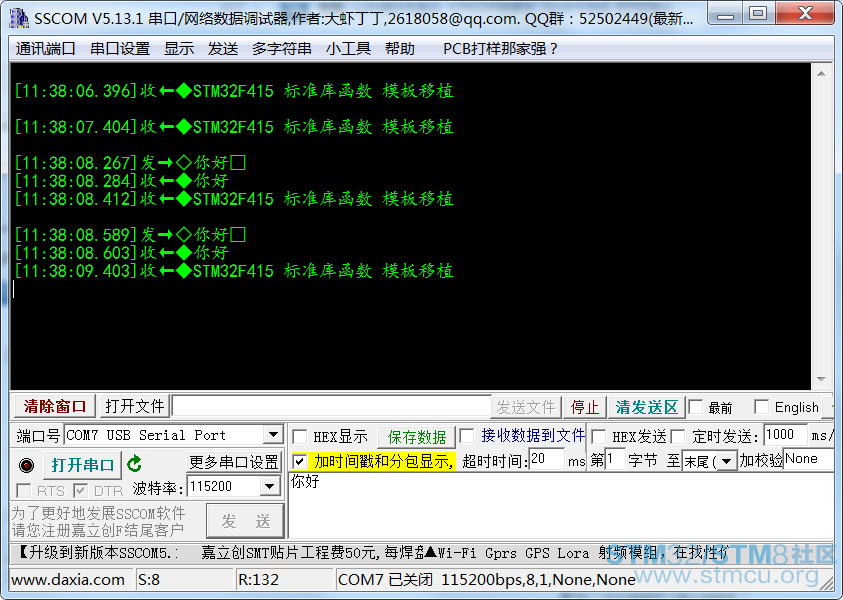
Task: Open the 发送 menu
Action: tap(223, 49)
